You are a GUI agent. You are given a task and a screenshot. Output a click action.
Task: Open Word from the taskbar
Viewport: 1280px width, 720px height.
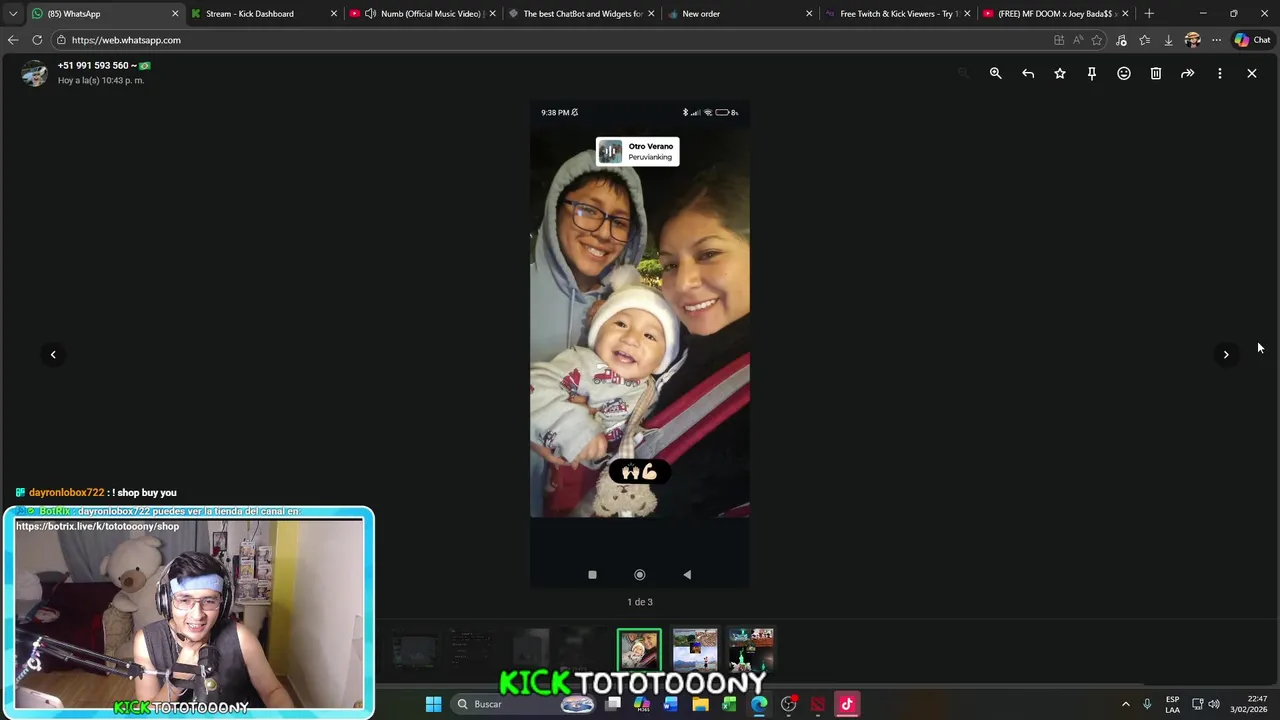tap(671, 704)
